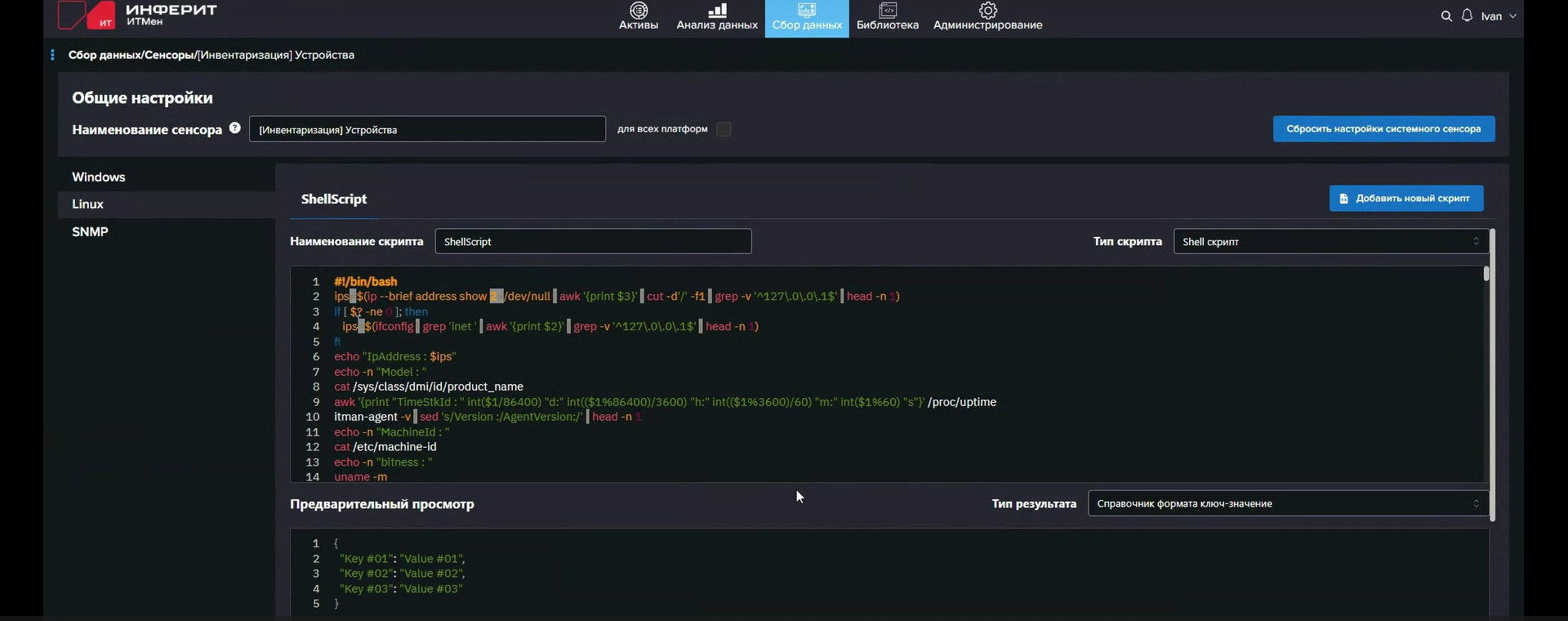Screen dimensions: 1568x621
Task: Open the Тип скрипта dropdown
Action: [x=1330, y=241]
